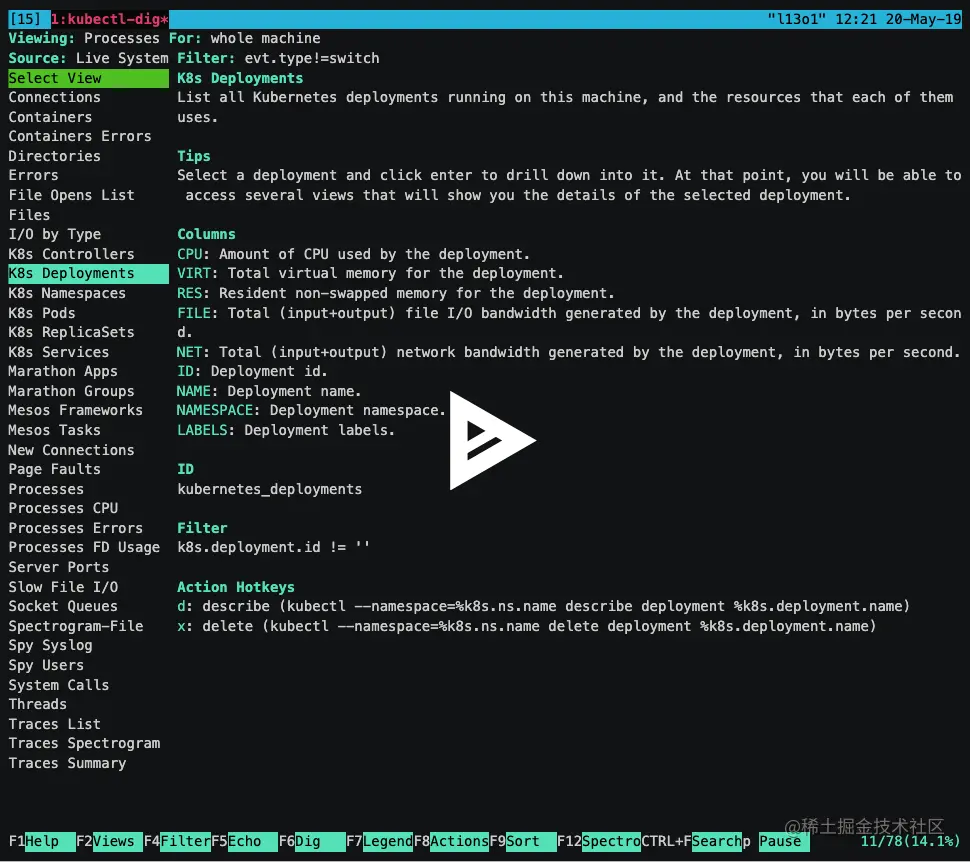Select the Slow File I/O view
Screen dimensions: 970x862
63,587
